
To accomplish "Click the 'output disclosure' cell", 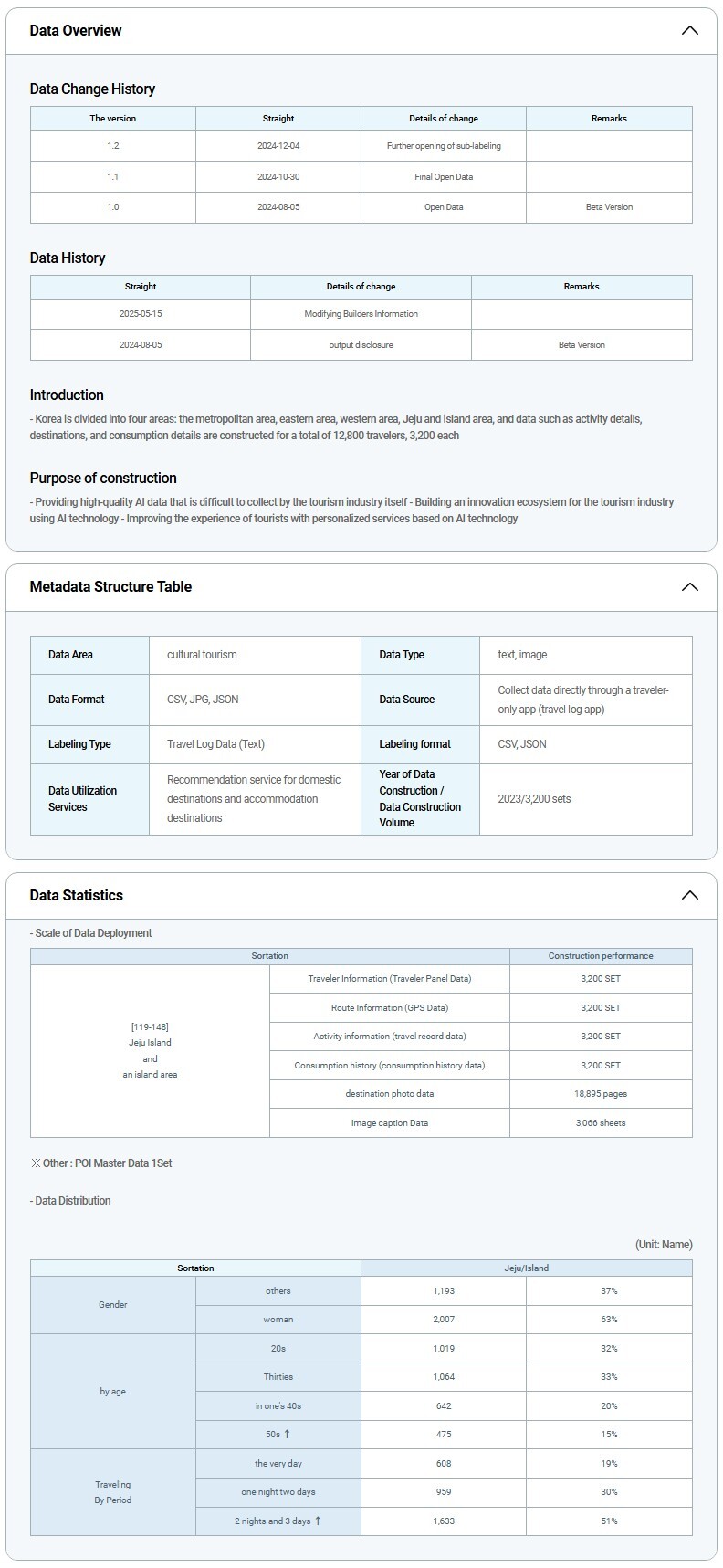I will tap(361, 344).
